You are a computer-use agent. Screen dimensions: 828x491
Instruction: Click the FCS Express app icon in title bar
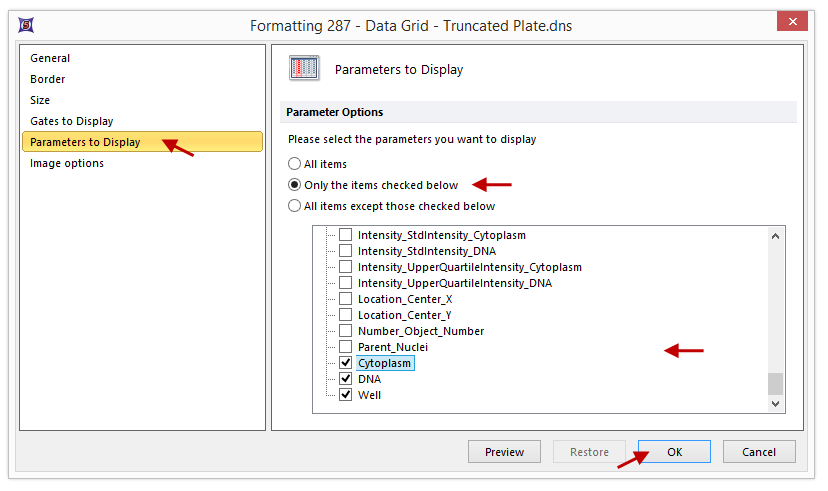[x=27, y=24]
